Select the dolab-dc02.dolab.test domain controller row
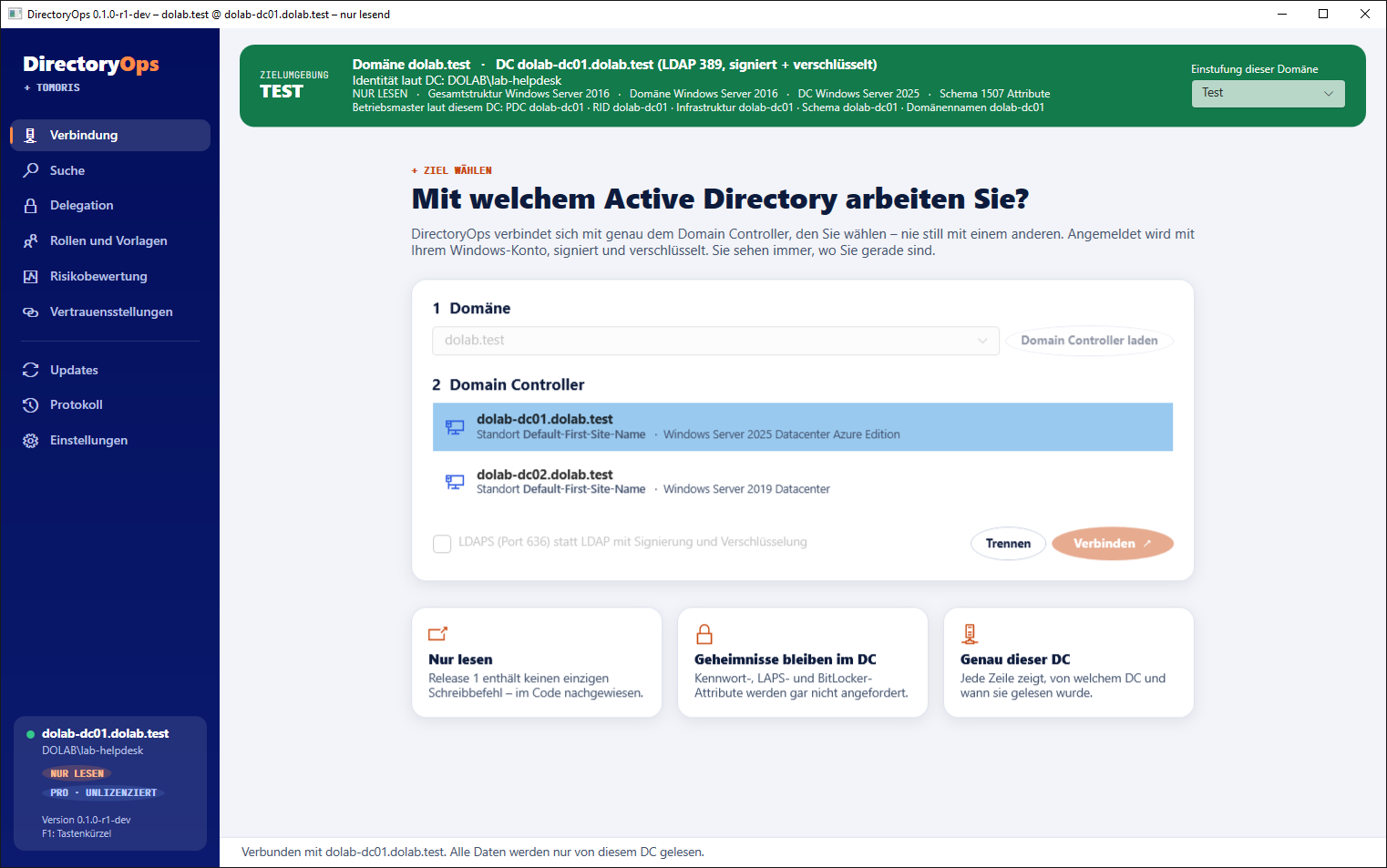This screenshot has height=868, width=1387. (802, 482)
